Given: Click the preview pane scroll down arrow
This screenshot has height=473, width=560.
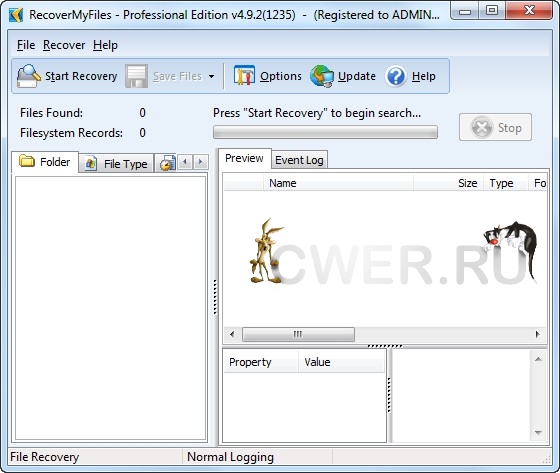Looking at the screenshot, I should point(539,432).
